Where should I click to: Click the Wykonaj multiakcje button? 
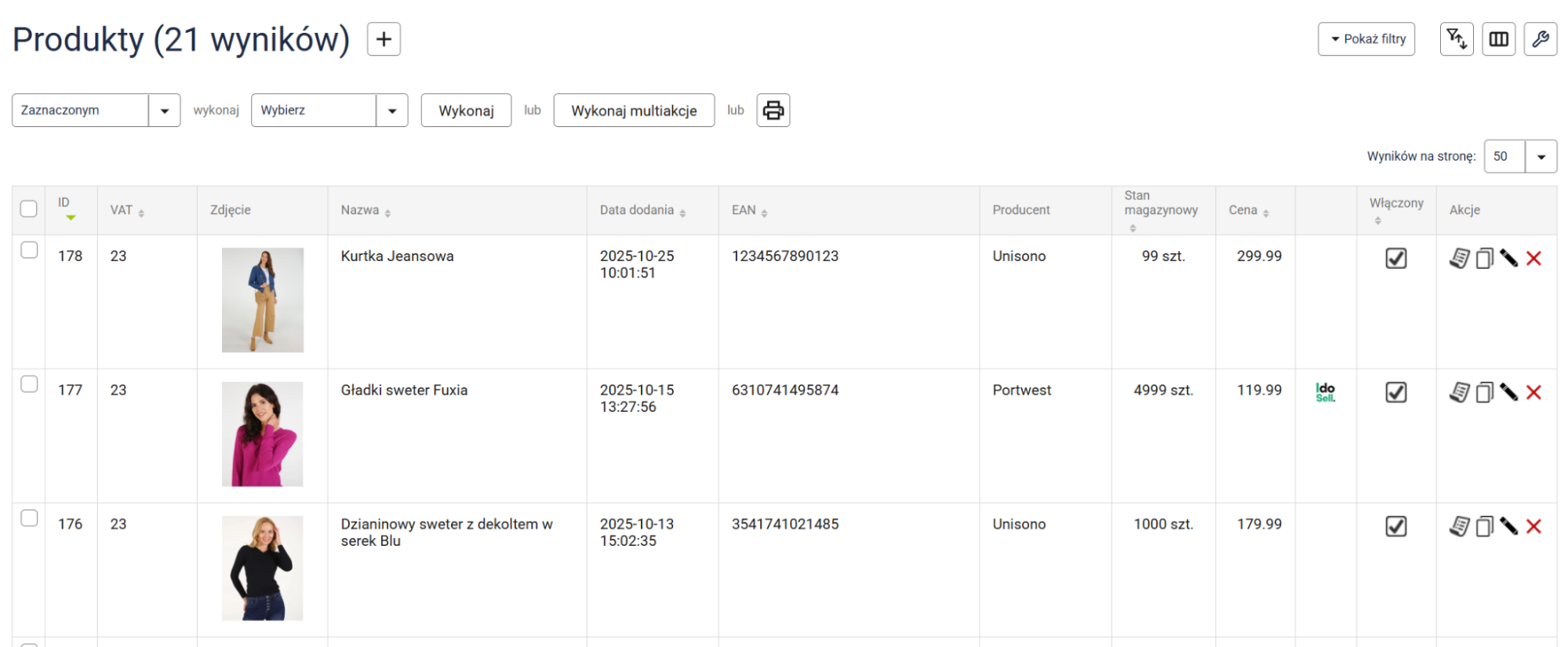(633, 111)
